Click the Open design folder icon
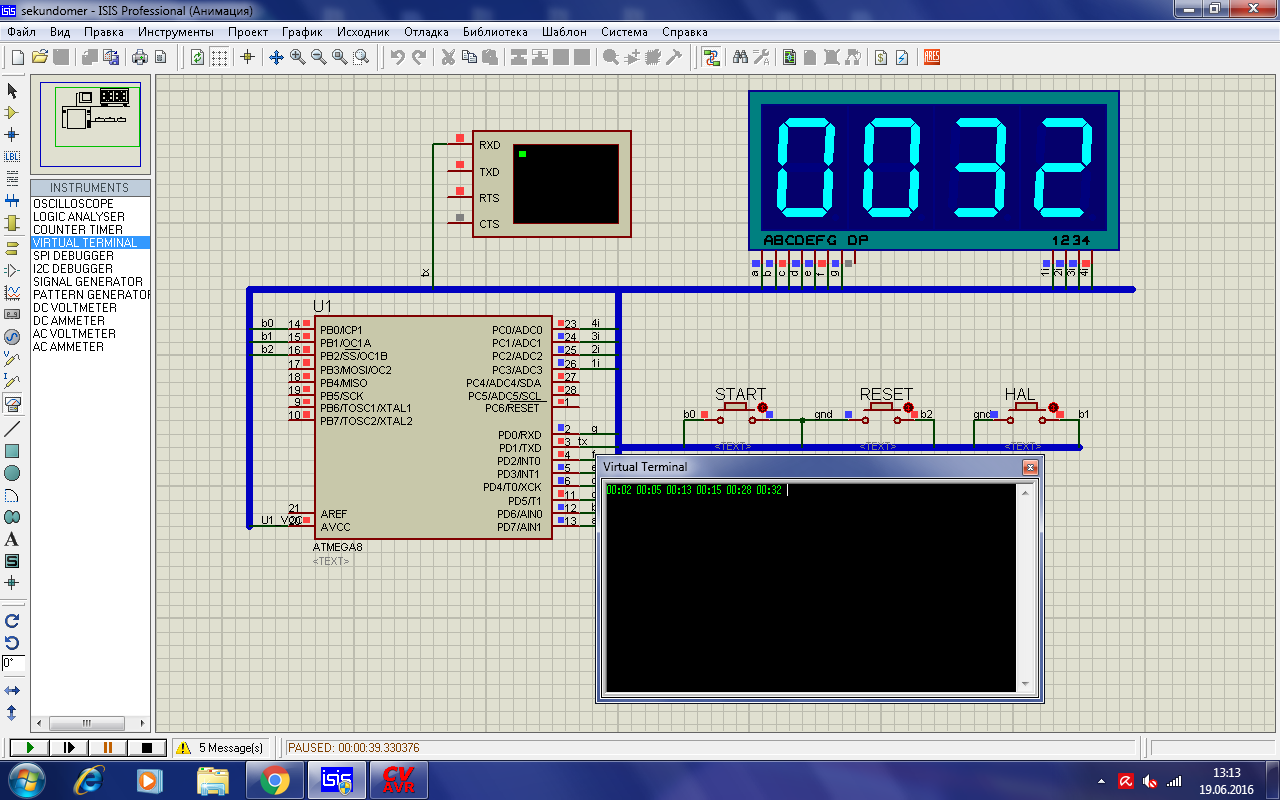The height and width of the screenshot is (800, 1280). [x=40, y=57]
